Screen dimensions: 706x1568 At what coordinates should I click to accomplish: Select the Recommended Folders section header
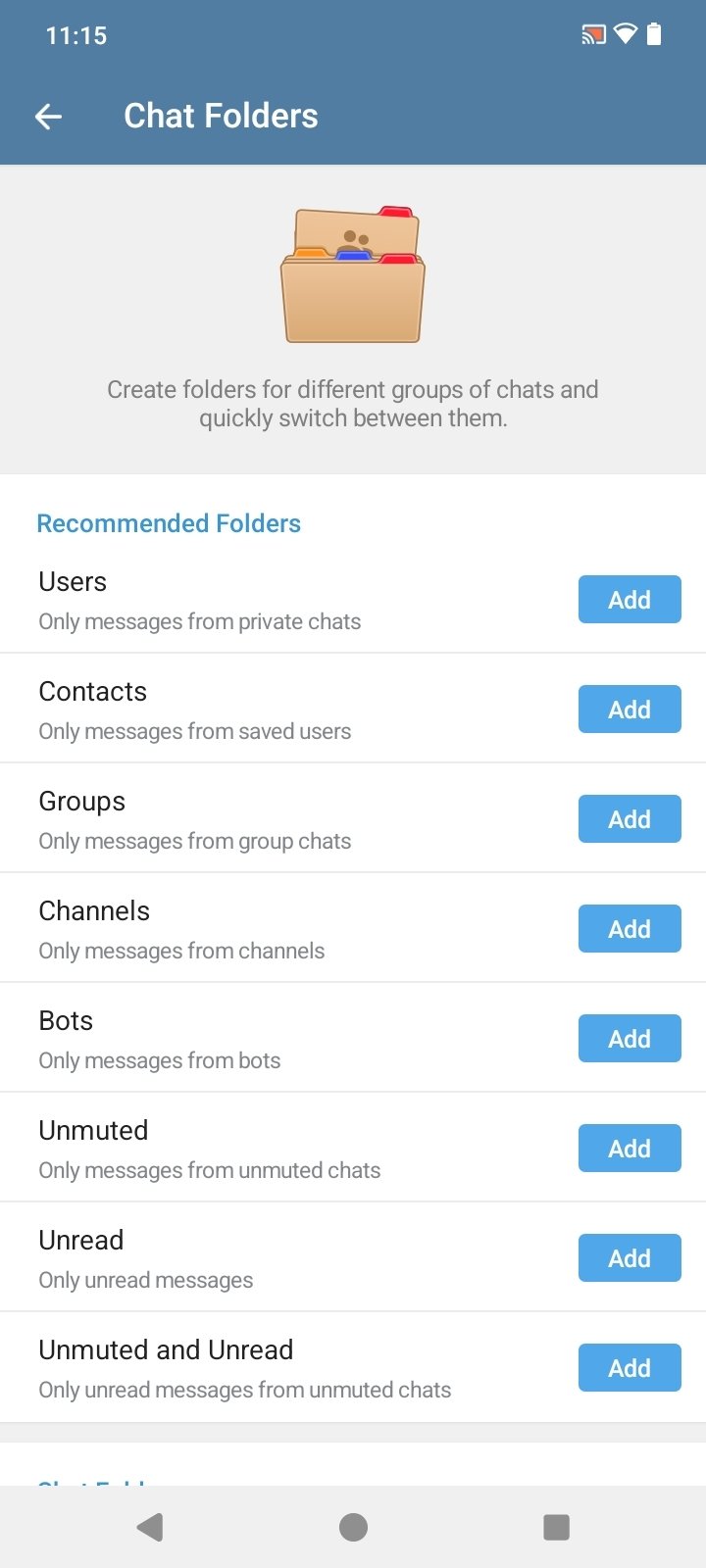[169, 523]
